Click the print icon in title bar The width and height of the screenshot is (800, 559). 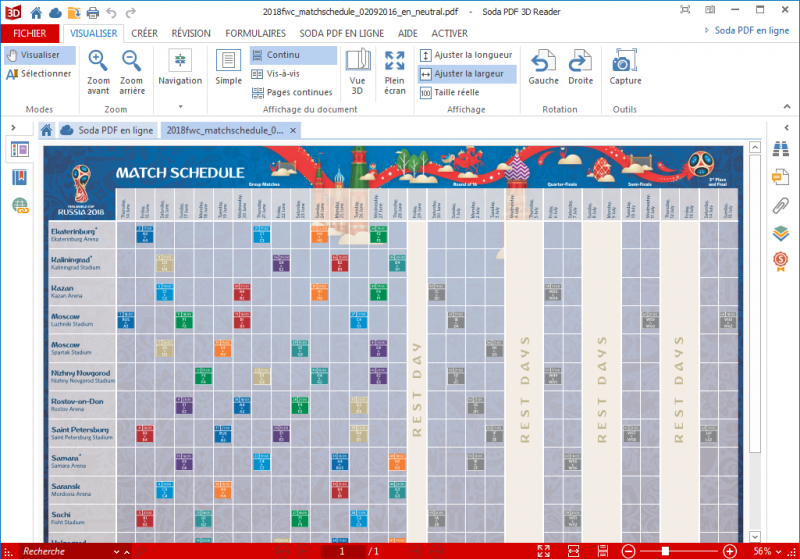tap(92, 12)
